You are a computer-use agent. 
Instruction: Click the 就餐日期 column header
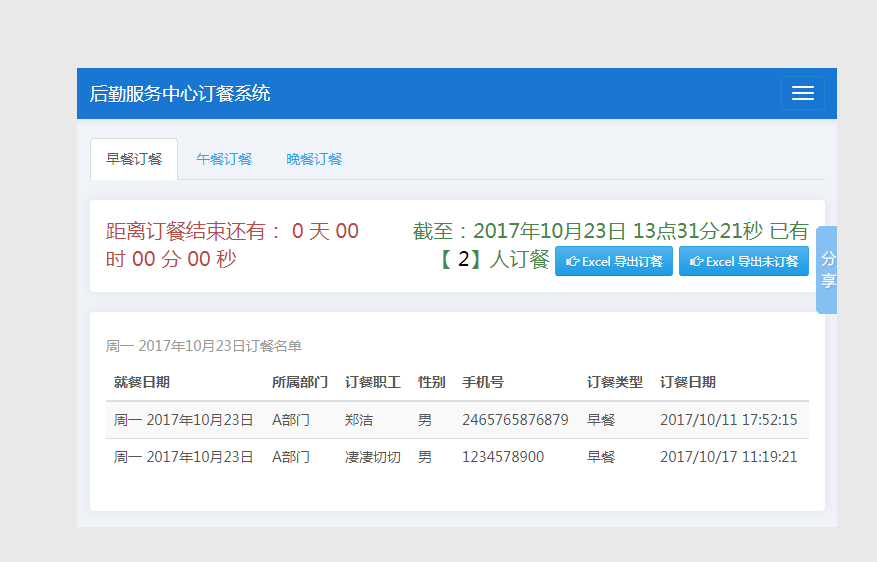click(x=141, y=382)
